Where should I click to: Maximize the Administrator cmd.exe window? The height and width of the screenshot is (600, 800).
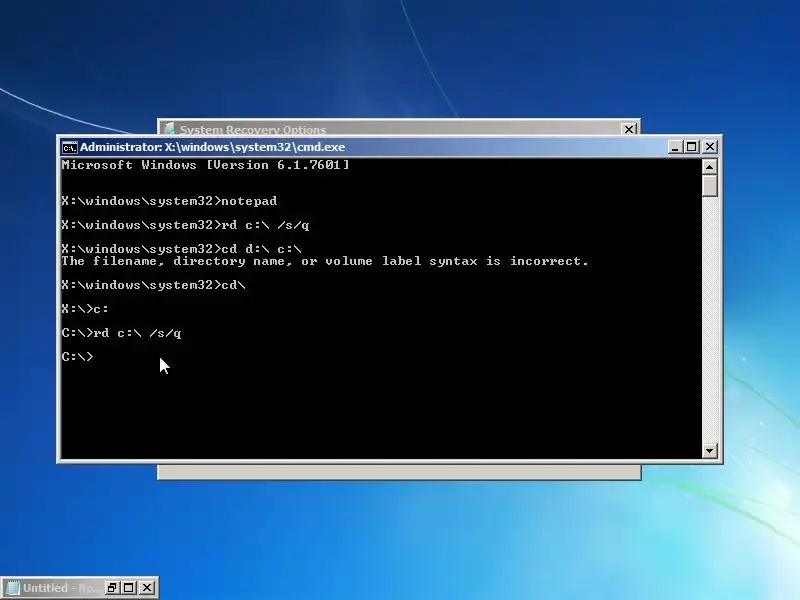click(x=692, y=147)
